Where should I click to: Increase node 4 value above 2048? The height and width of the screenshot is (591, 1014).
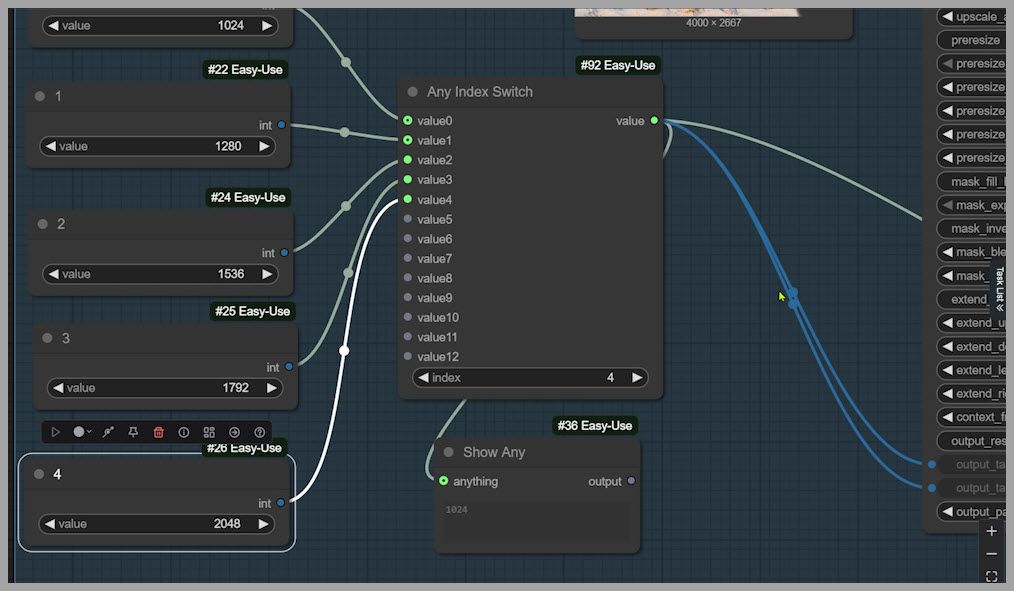pyautogui.click(x=263, y=524)
